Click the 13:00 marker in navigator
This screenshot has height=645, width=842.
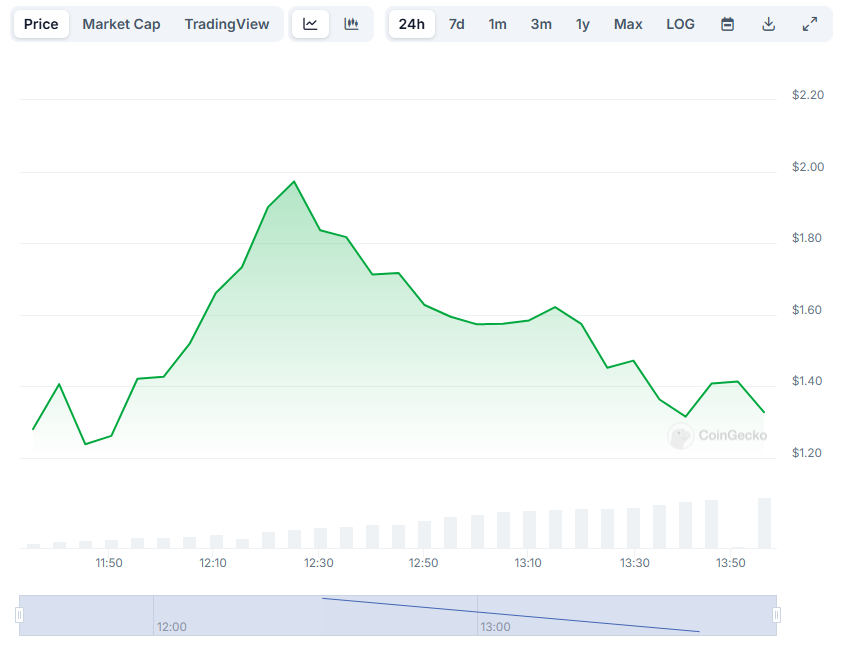coord(495,627)
